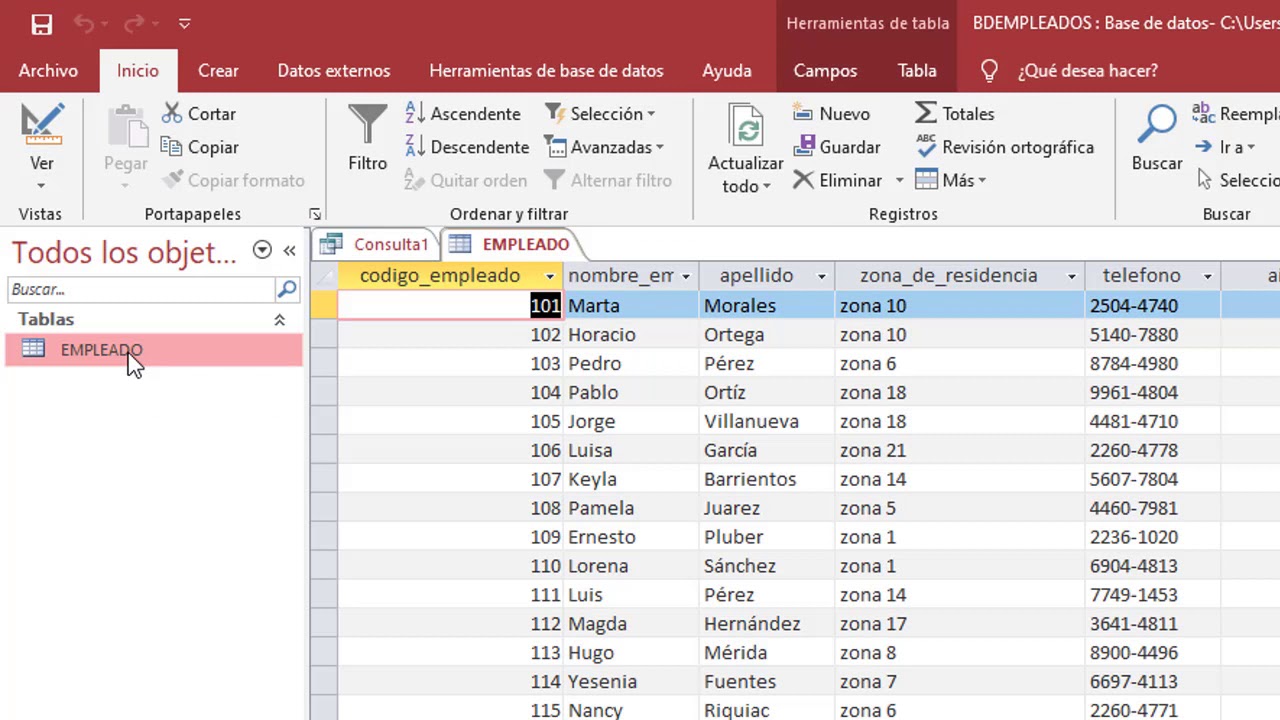Switch to the Crear ribbon tab

click(218, 71)
